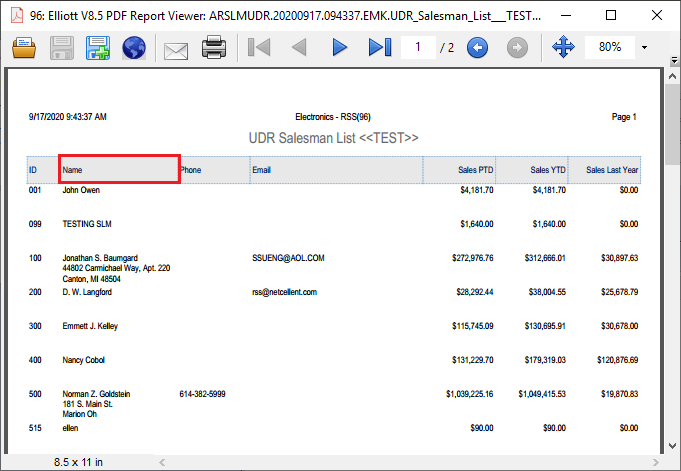Select salesman name D. W. Langford
681x471 pixels.
[87, 292]
